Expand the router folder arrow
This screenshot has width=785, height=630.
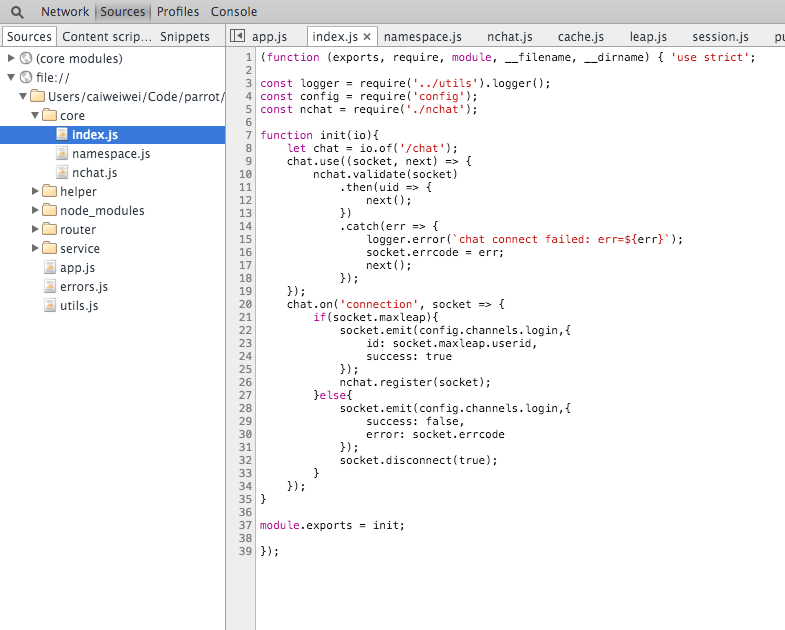(x=36, y=230)
